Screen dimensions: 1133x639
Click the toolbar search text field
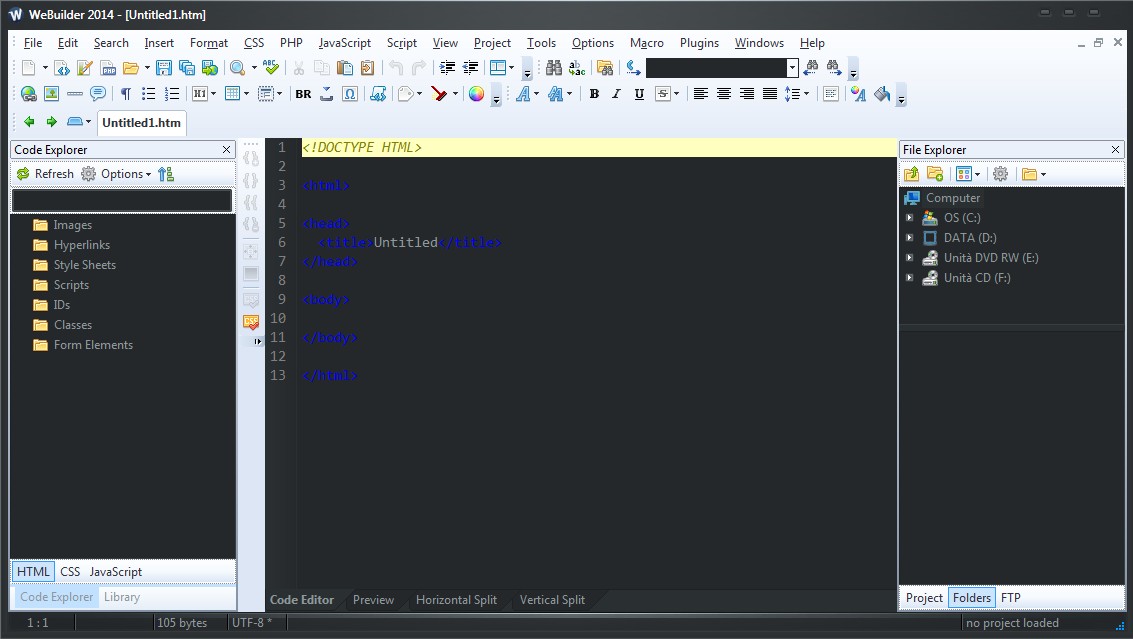pos(716,68)
